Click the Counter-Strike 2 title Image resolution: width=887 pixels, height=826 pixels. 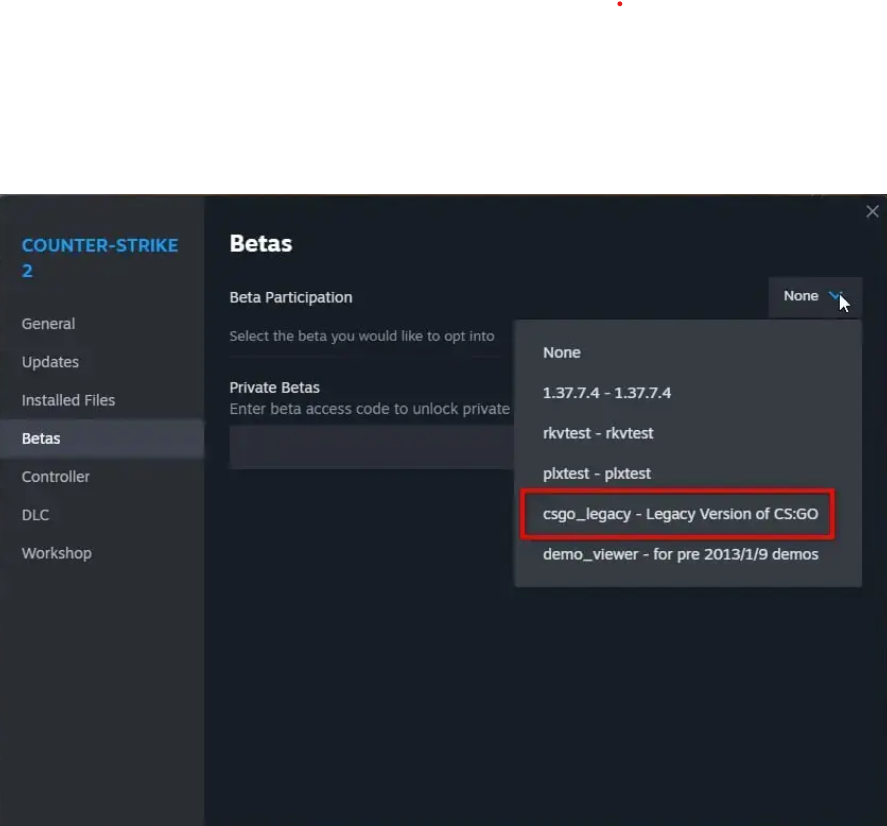click(100, 258)
